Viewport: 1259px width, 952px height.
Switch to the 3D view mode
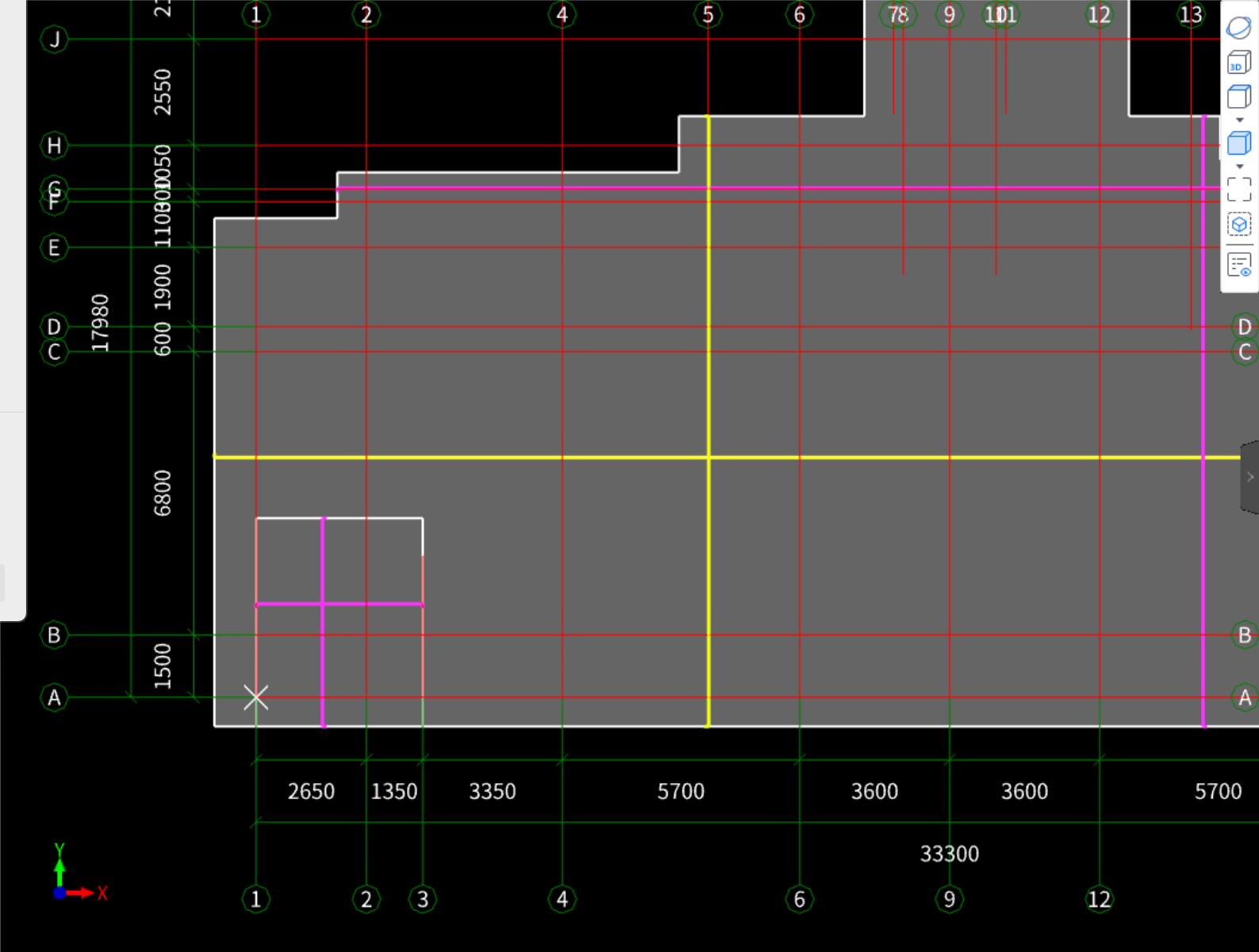[x=1239, y=63]
